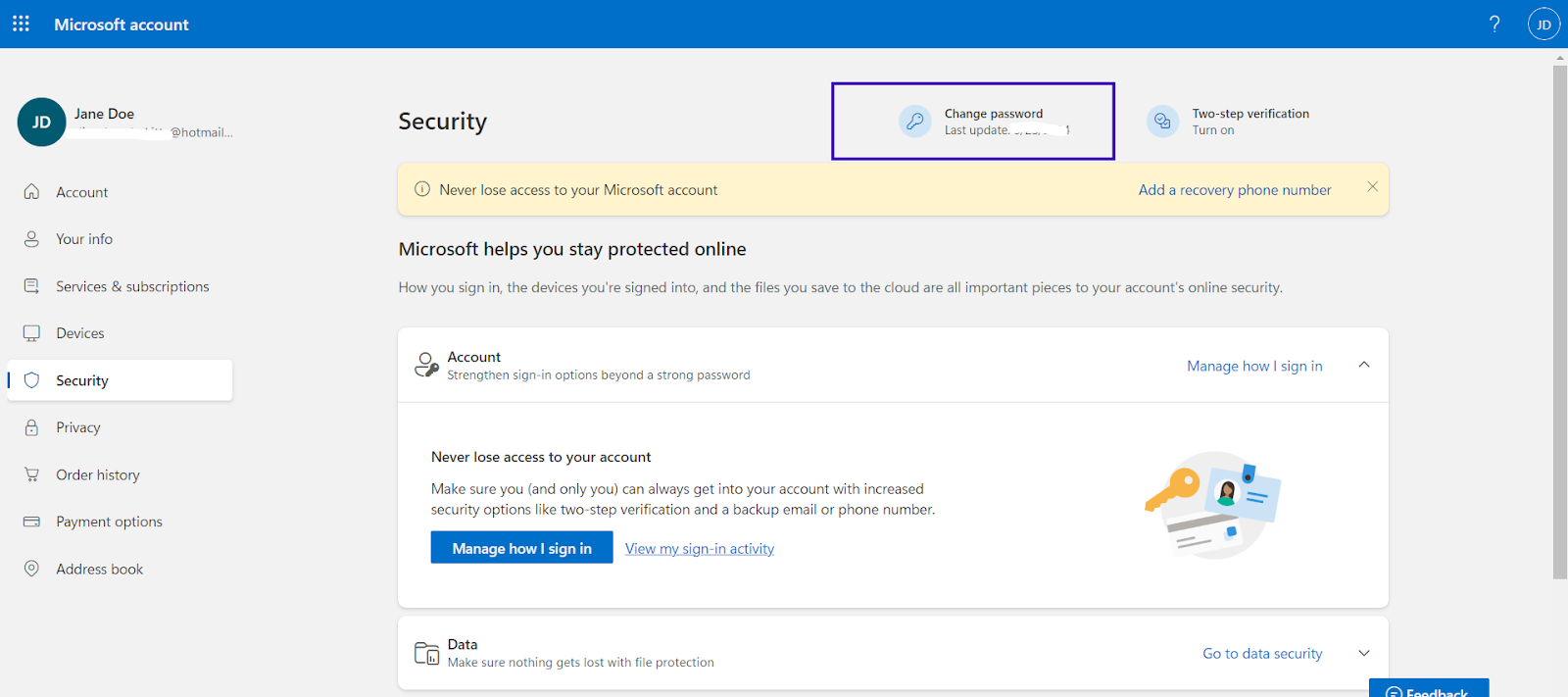Click the @hotmail email address text
Viewport: 1568px width, 697px height.
click(202, 132)
